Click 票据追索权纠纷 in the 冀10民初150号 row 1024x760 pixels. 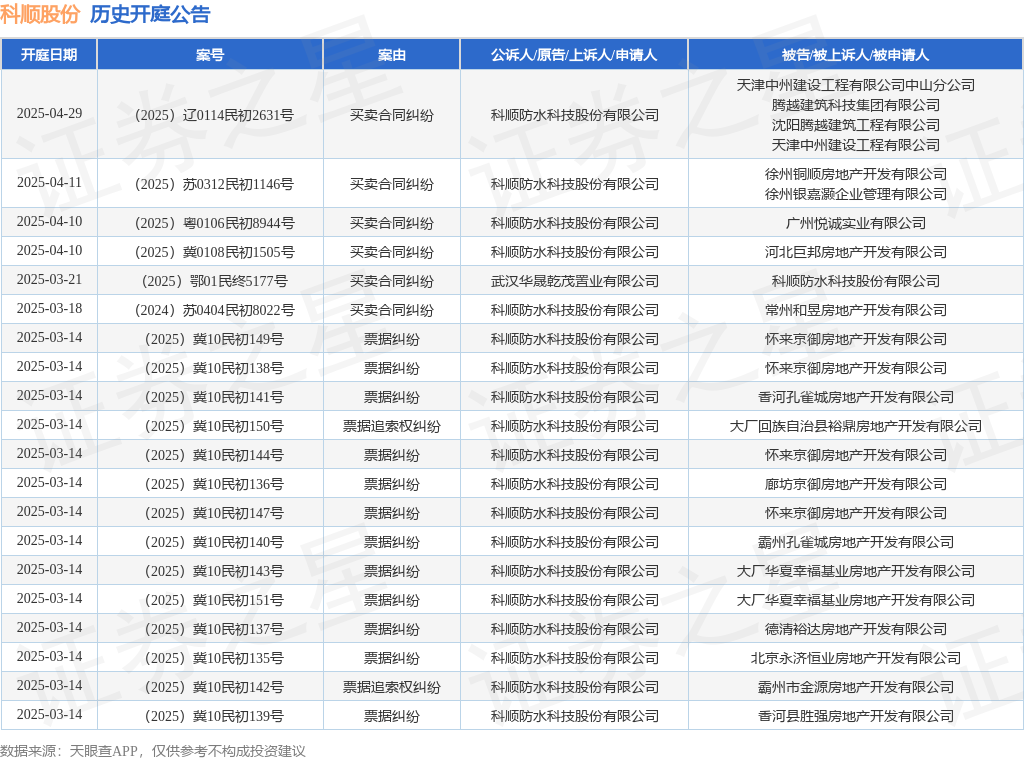[x=392, y=426]
